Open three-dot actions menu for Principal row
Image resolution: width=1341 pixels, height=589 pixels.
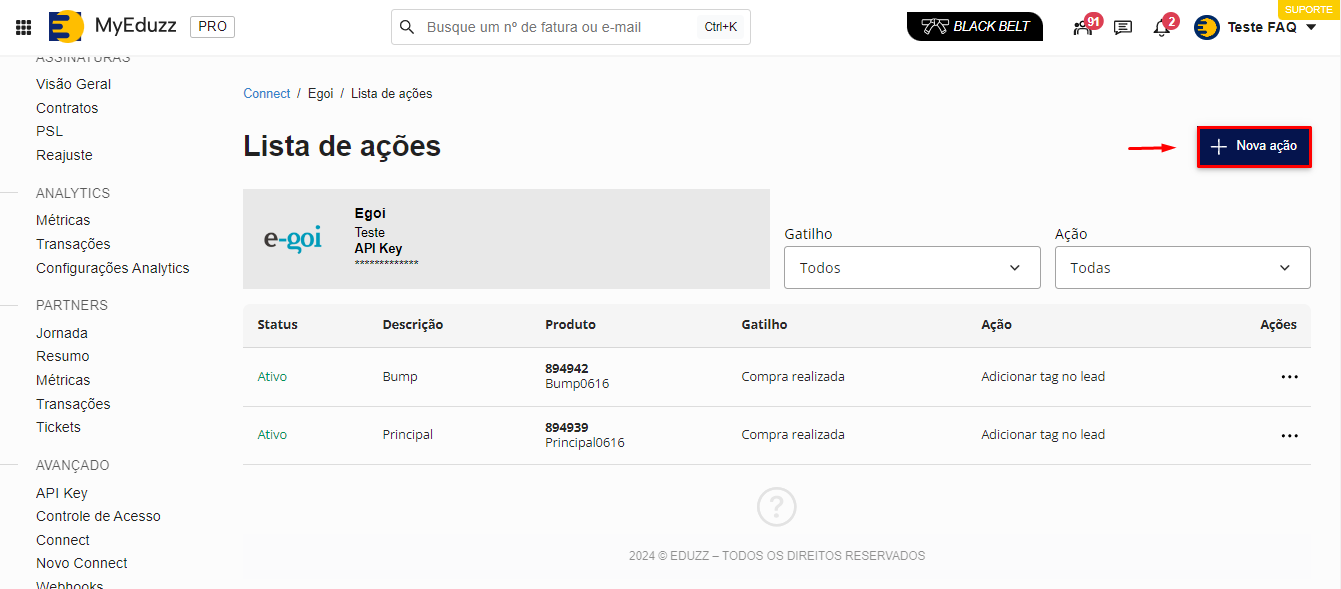[x=1289, y=436]
